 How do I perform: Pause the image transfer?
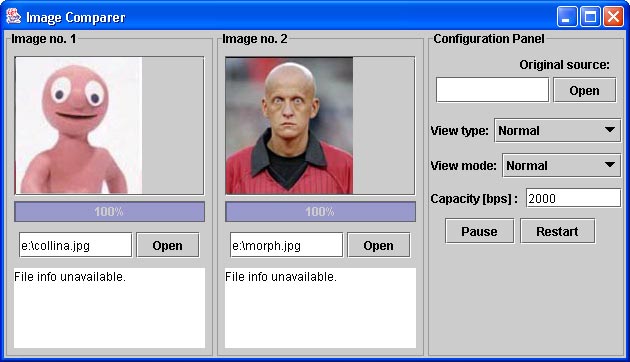click(x=479, y=231)
